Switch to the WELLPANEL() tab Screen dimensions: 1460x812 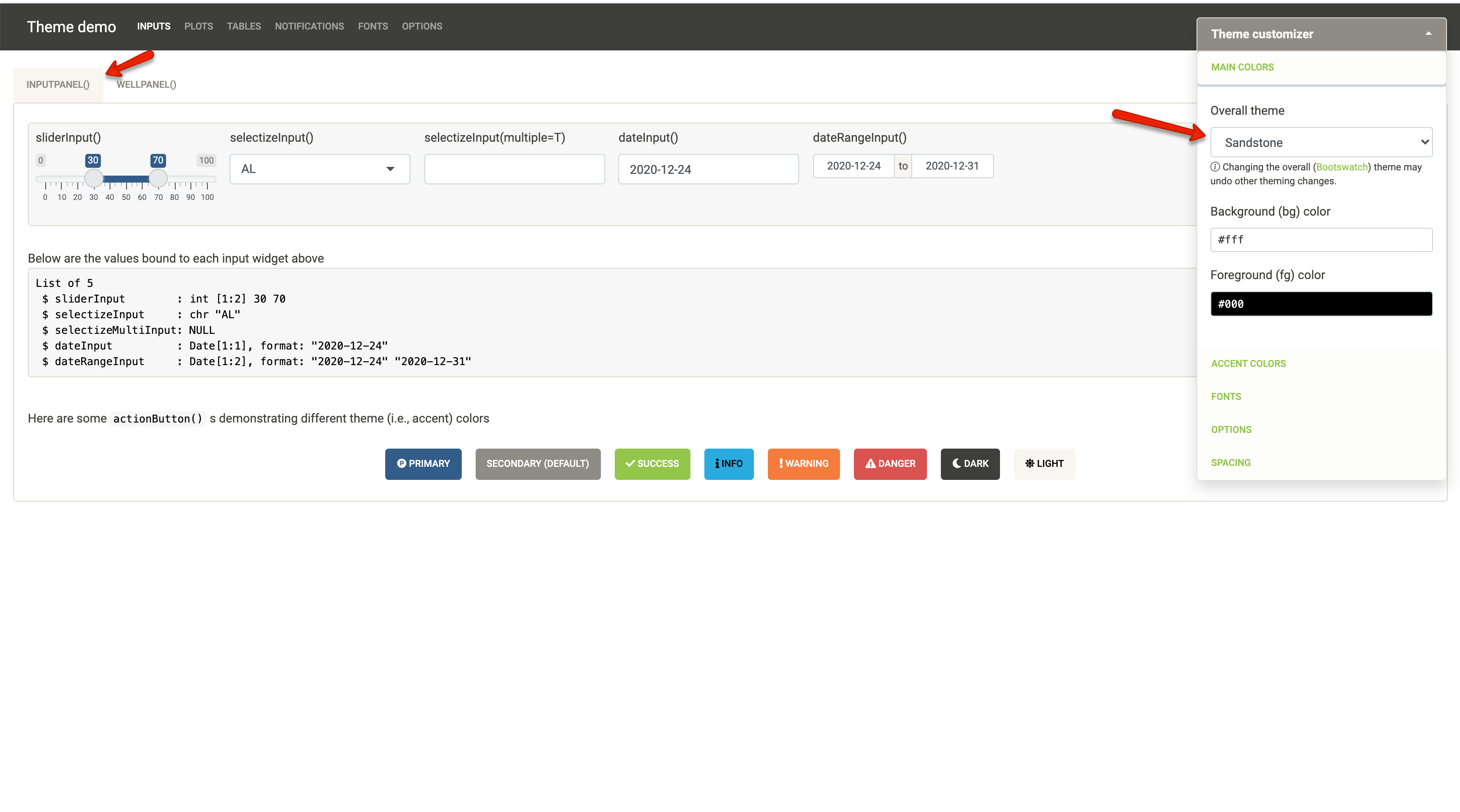tap(146, 84)
